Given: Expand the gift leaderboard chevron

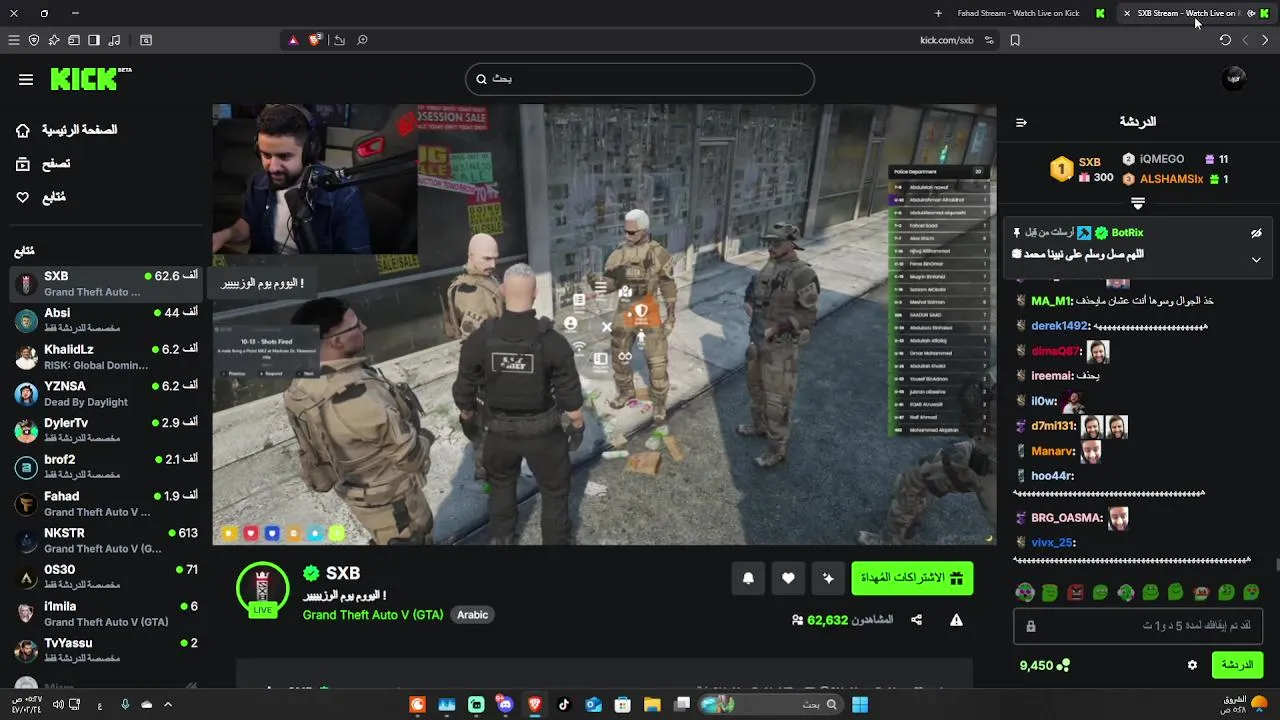Looking at the screenshot, I should click(1137, 203).
